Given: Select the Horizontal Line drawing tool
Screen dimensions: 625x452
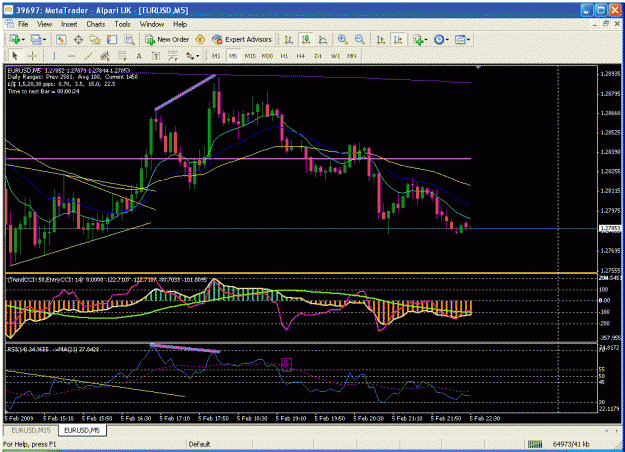Looking at the screenshot, I should (x=71, y=56).
